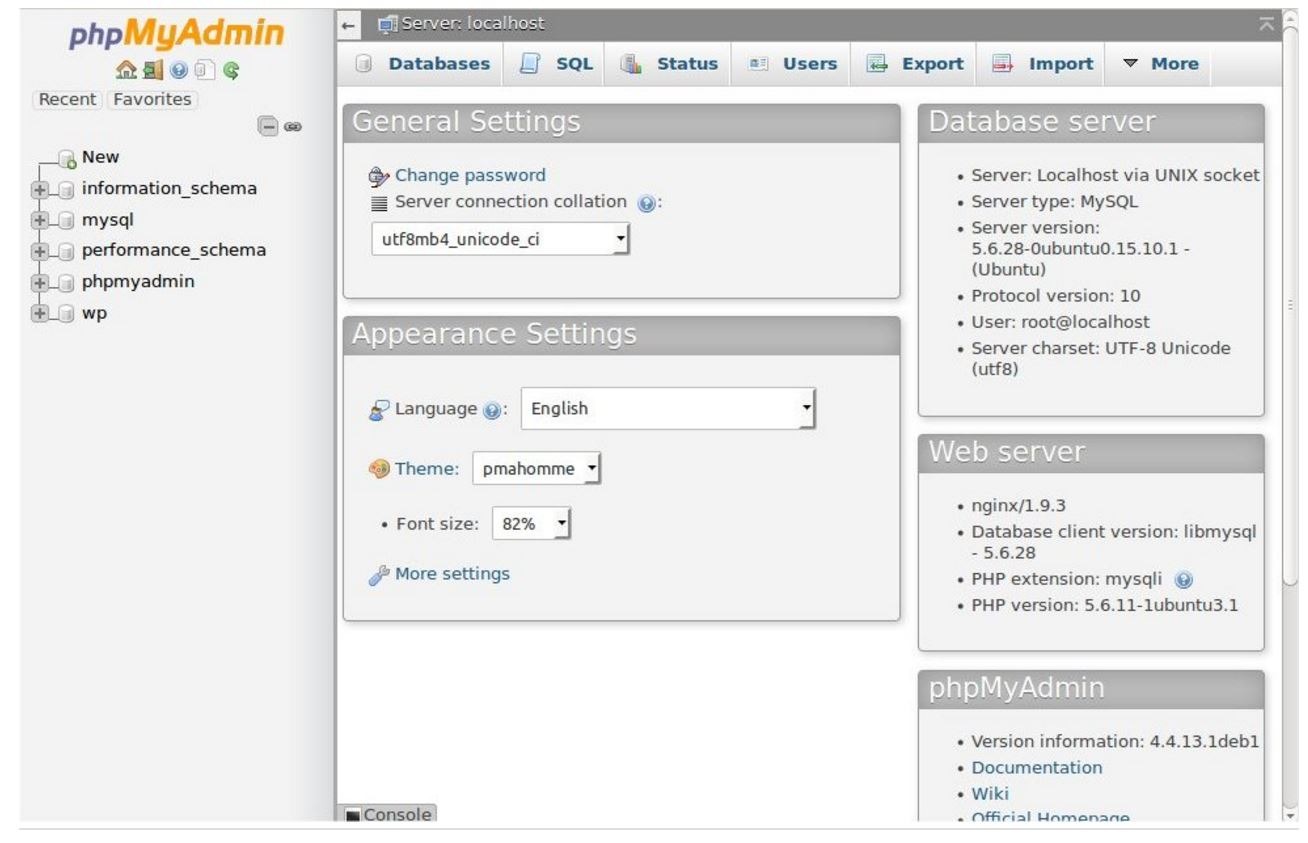Open the Font size dropdown showing 82%
This screenshot has height=843, width=1308.
533,523
